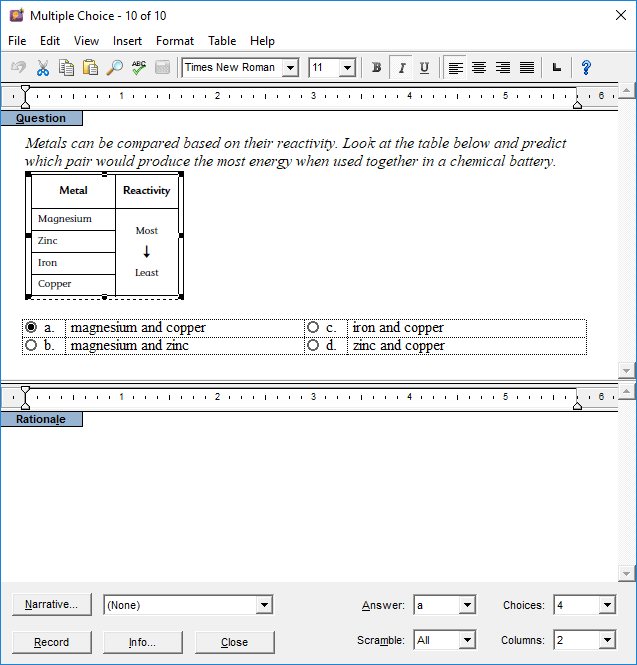The height and width of the screenshot is (665, 637).
Task: Open the Times New Roman font dropdown
Action: [290, 68]
